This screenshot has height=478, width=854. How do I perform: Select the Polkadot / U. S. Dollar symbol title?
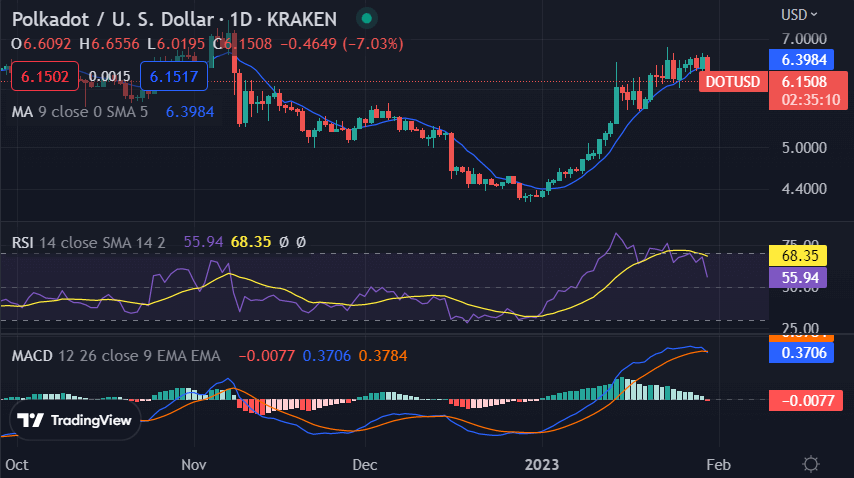(113, 20)
